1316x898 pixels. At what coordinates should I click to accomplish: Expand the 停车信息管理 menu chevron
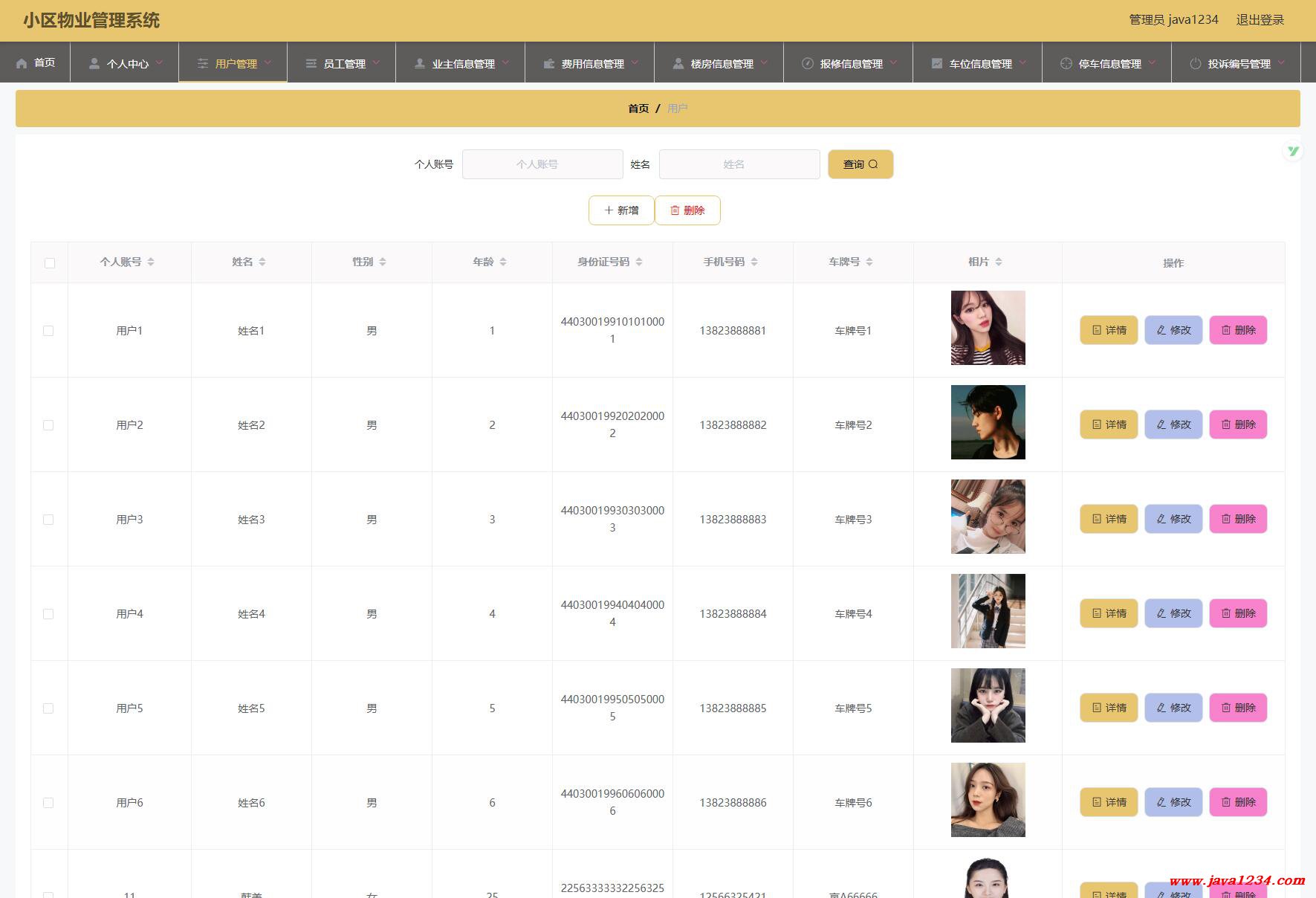(x=1152, y=62)
